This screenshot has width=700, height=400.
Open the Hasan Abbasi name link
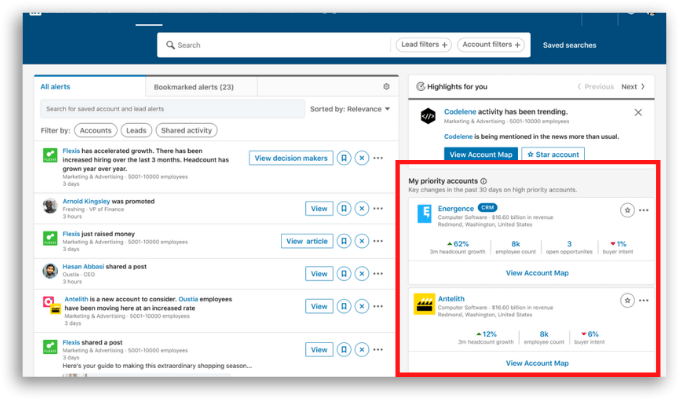coord(83,267)
